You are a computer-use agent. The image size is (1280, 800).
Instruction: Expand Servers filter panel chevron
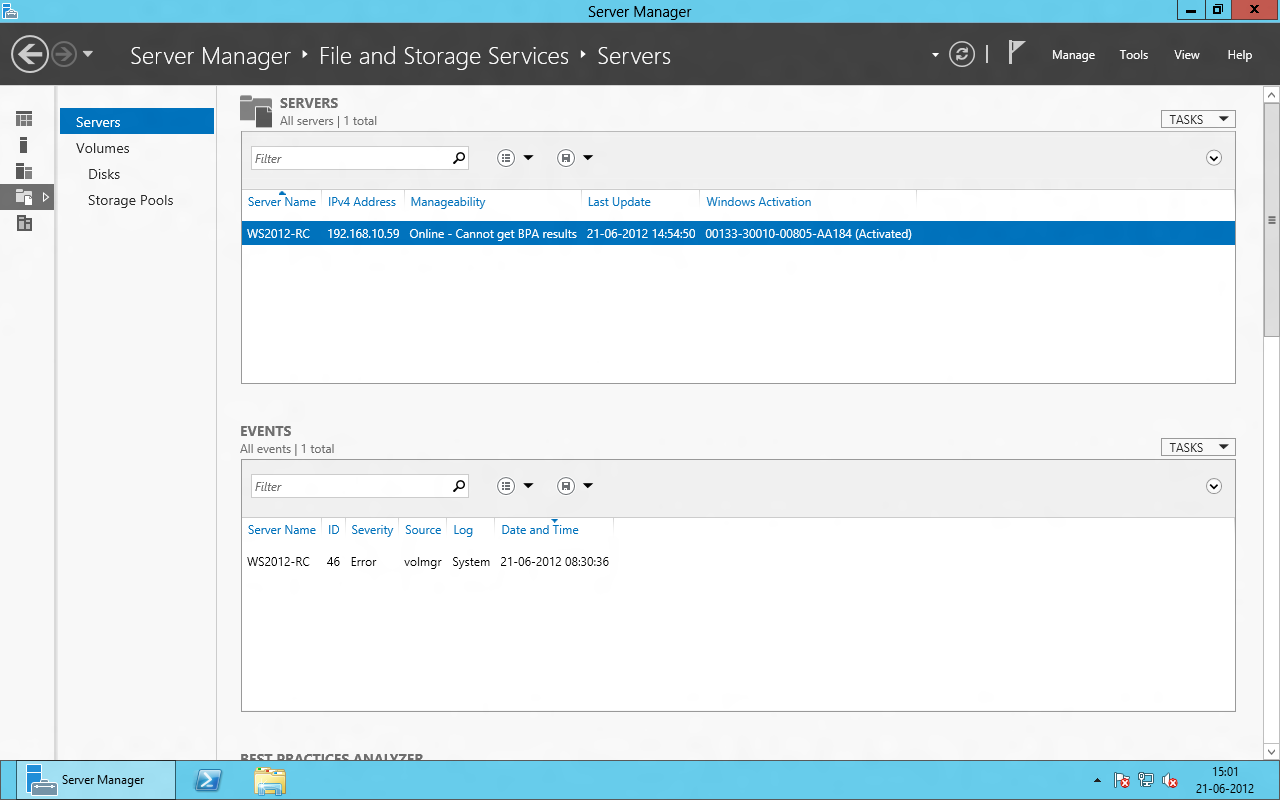(1214, 158)
